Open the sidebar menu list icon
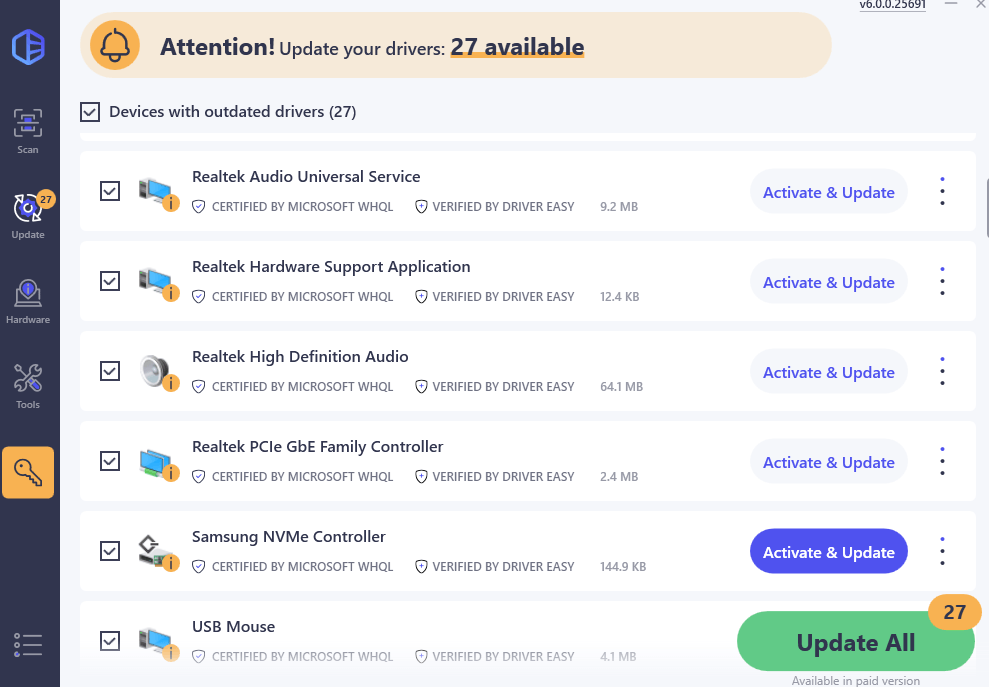 coord(28,645)
